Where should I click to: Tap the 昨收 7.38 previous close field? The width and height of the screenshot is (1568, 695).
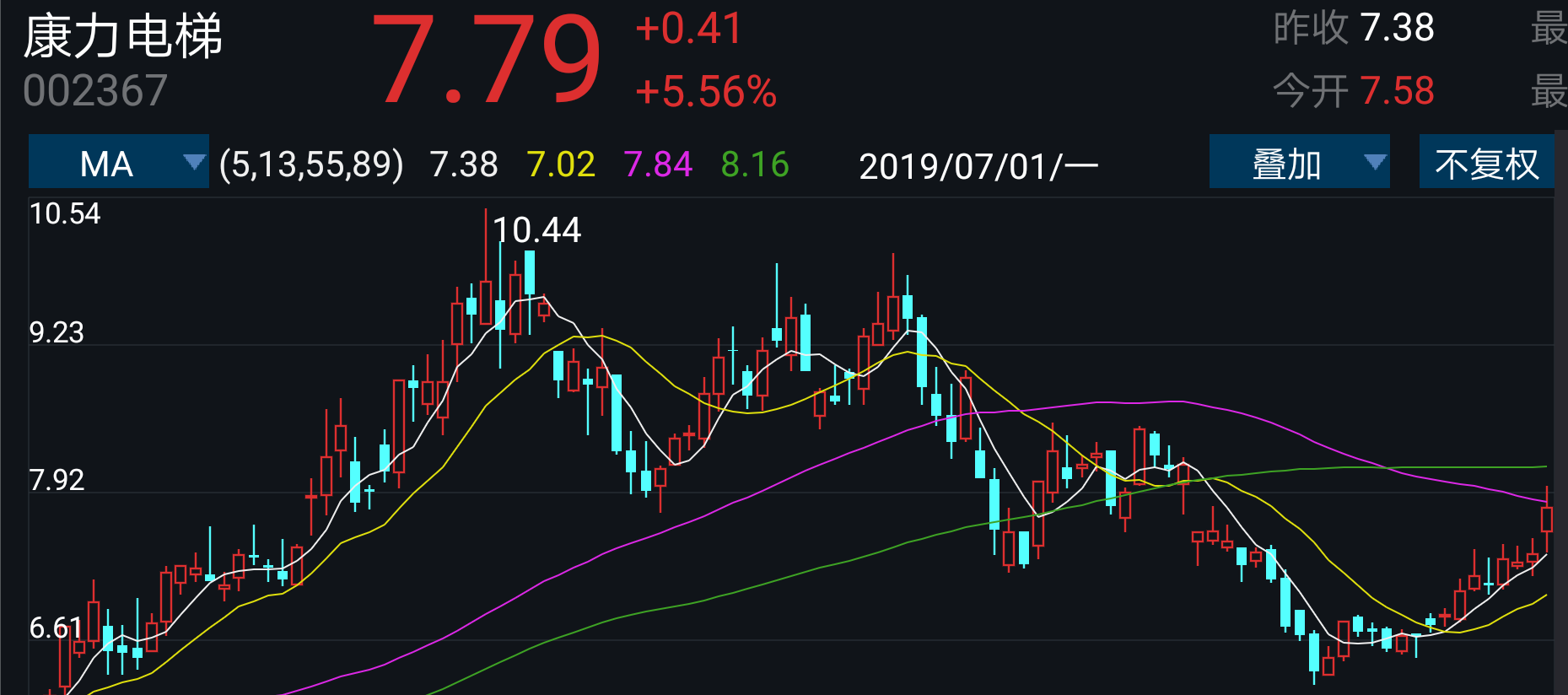click(1353, 28)
